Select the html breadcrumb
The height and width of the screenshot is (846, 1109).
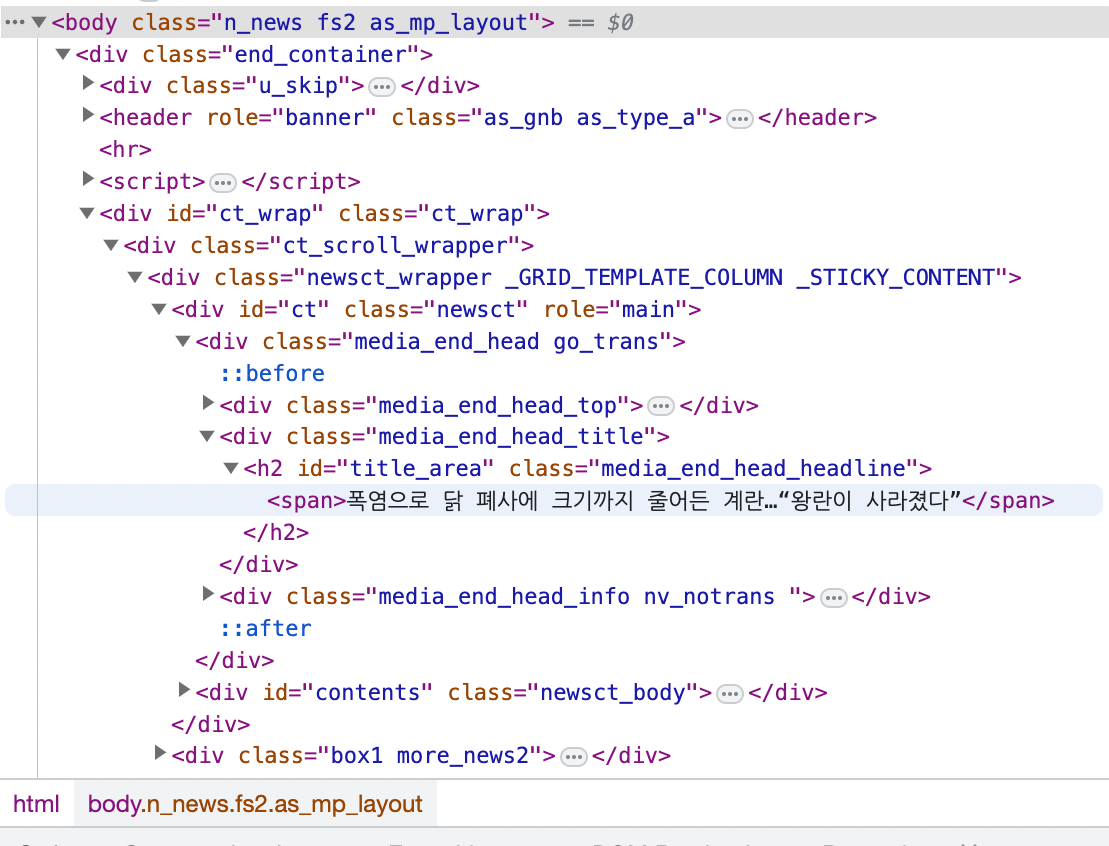click(36, 804)
